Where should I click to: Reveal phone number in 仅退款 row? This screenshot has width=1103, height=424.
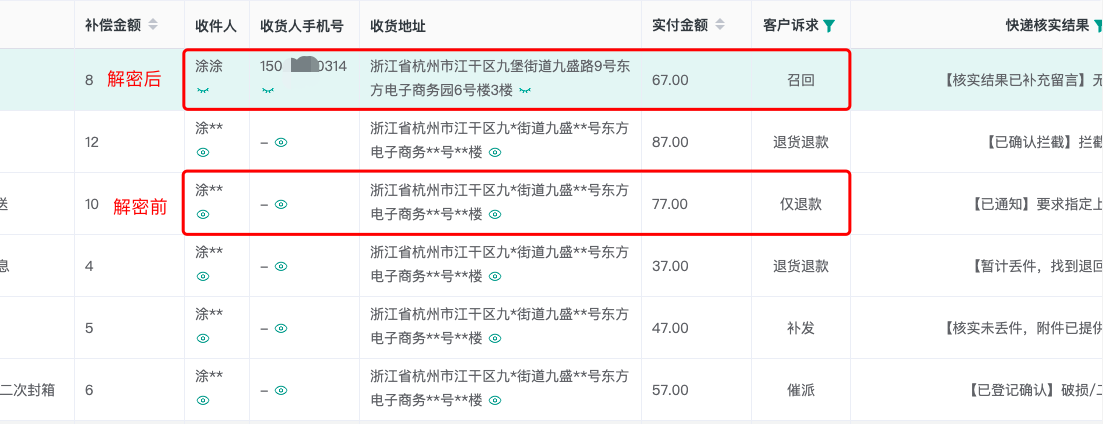(x=281, y=204)
